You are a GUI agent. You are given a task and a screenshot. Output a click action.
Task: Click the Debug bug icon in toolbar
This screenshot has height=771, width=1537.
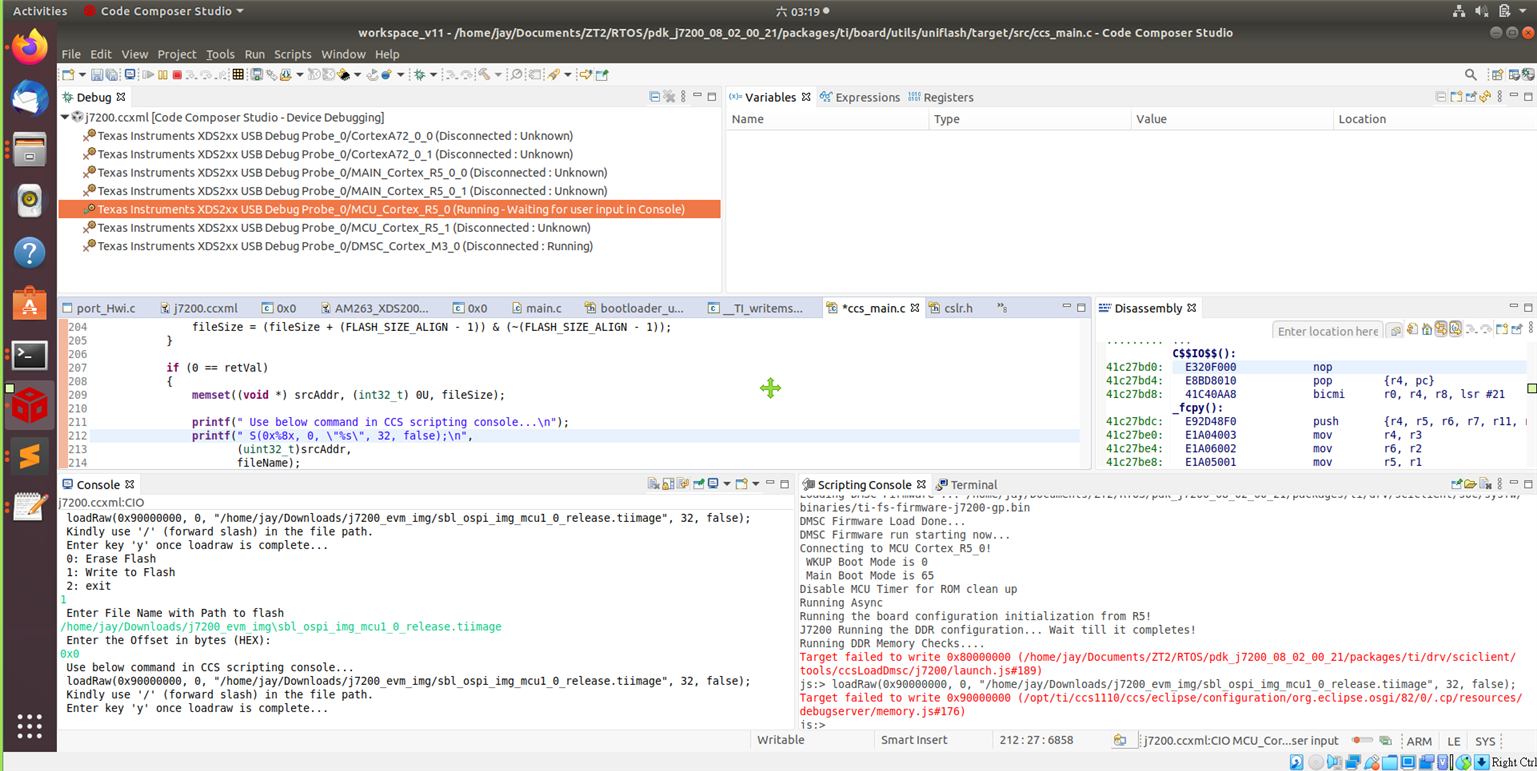[x=420, y=75]
